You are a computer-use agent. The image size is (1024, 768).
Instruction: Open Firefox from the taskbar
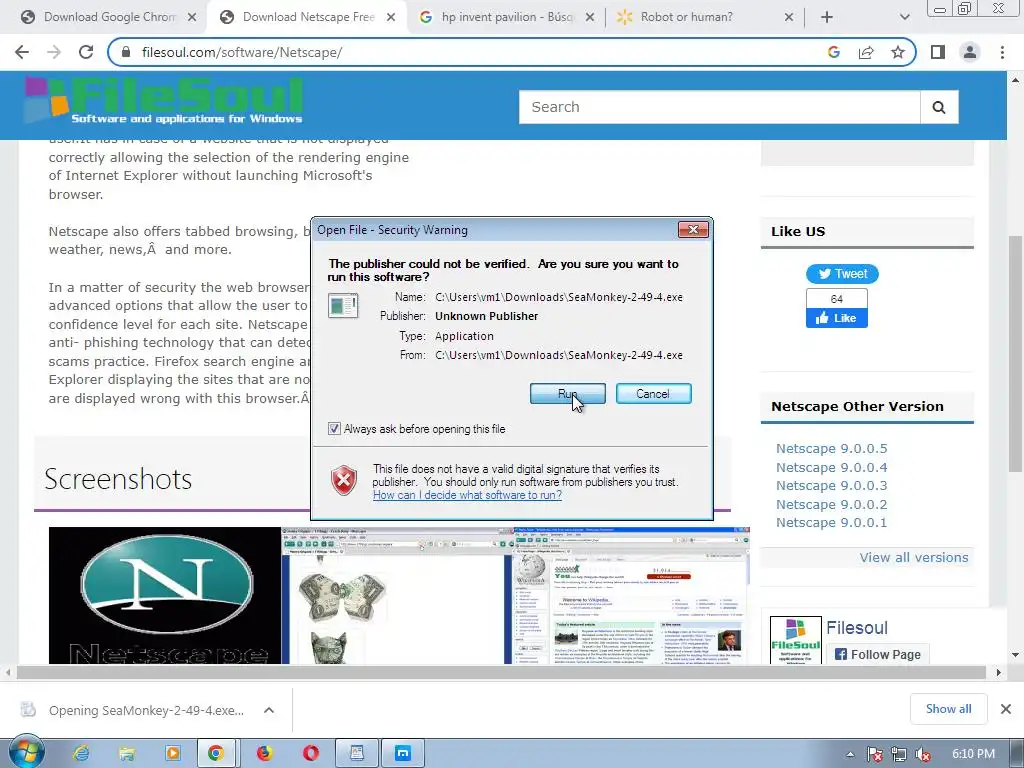[264, 753]
